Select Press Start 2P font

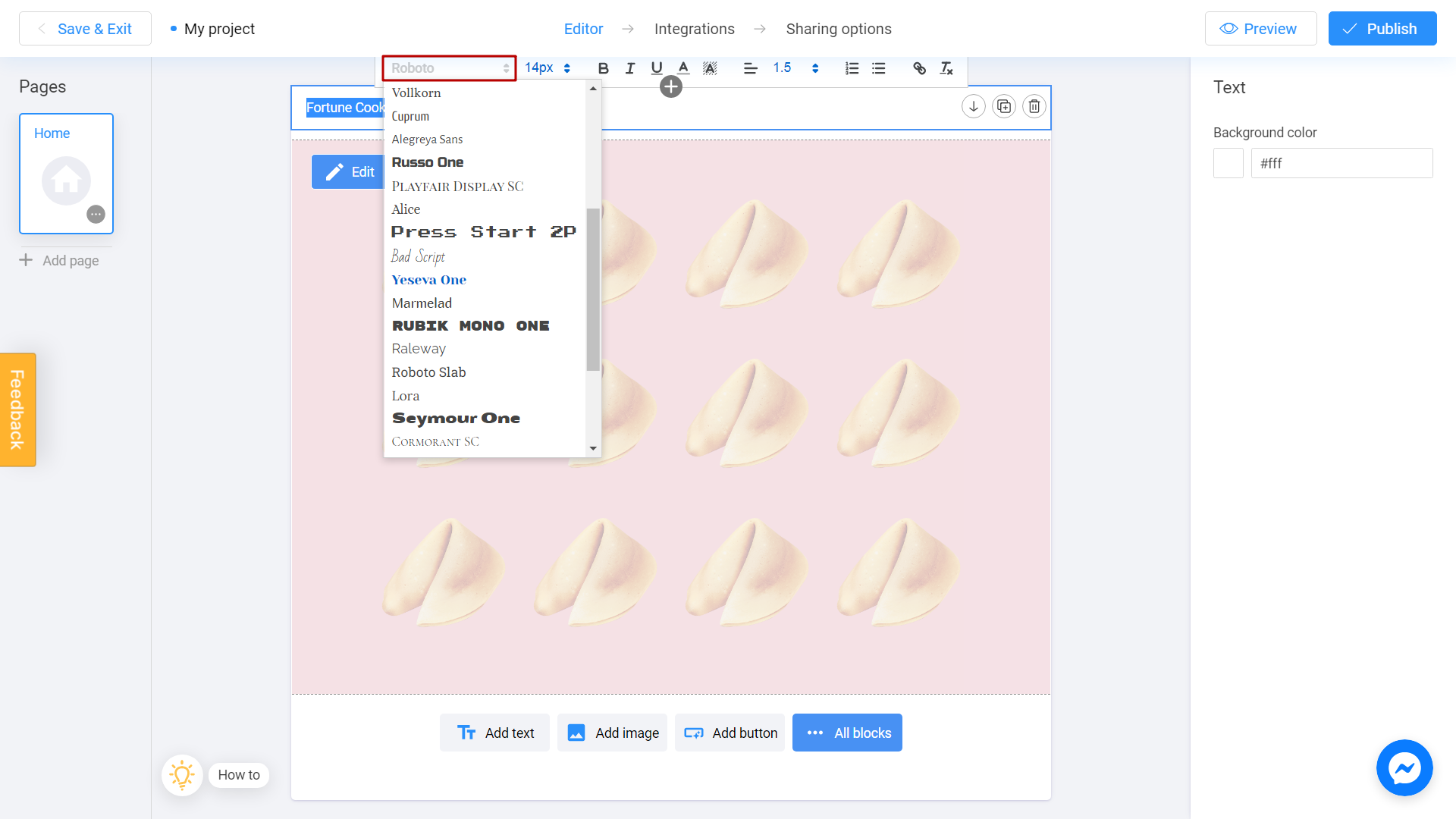[482, 232]
